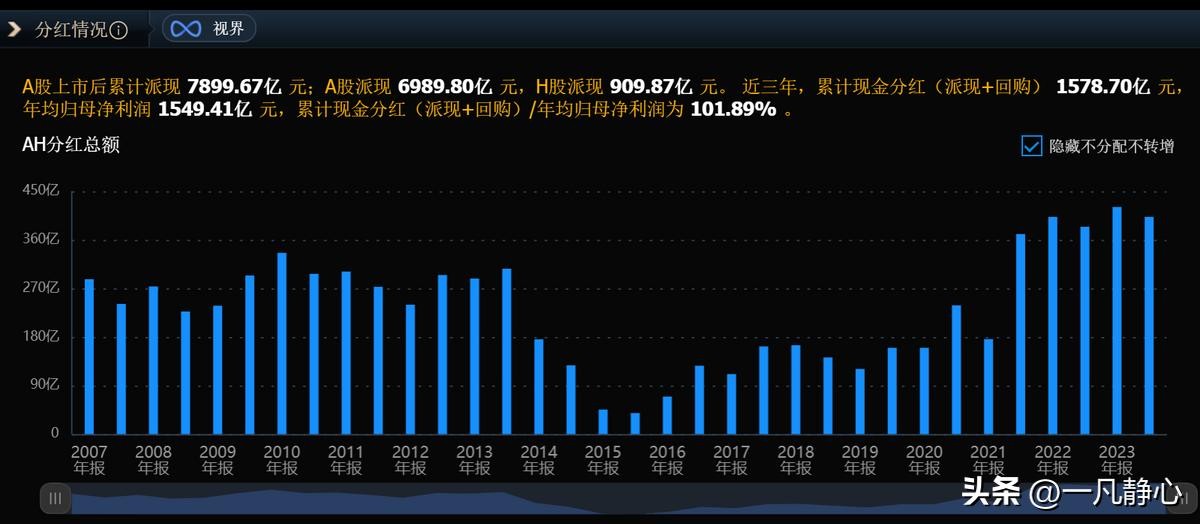This screenshot has width=1200, height=524.
Task: Click the shortest bar after 2015年报
Action: 635,424
